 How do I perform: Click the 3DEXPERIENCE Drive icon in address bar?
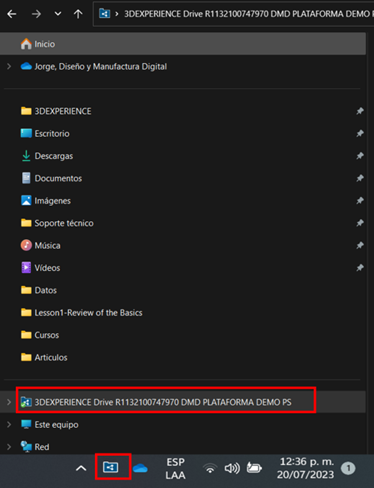tap(105, 14)
